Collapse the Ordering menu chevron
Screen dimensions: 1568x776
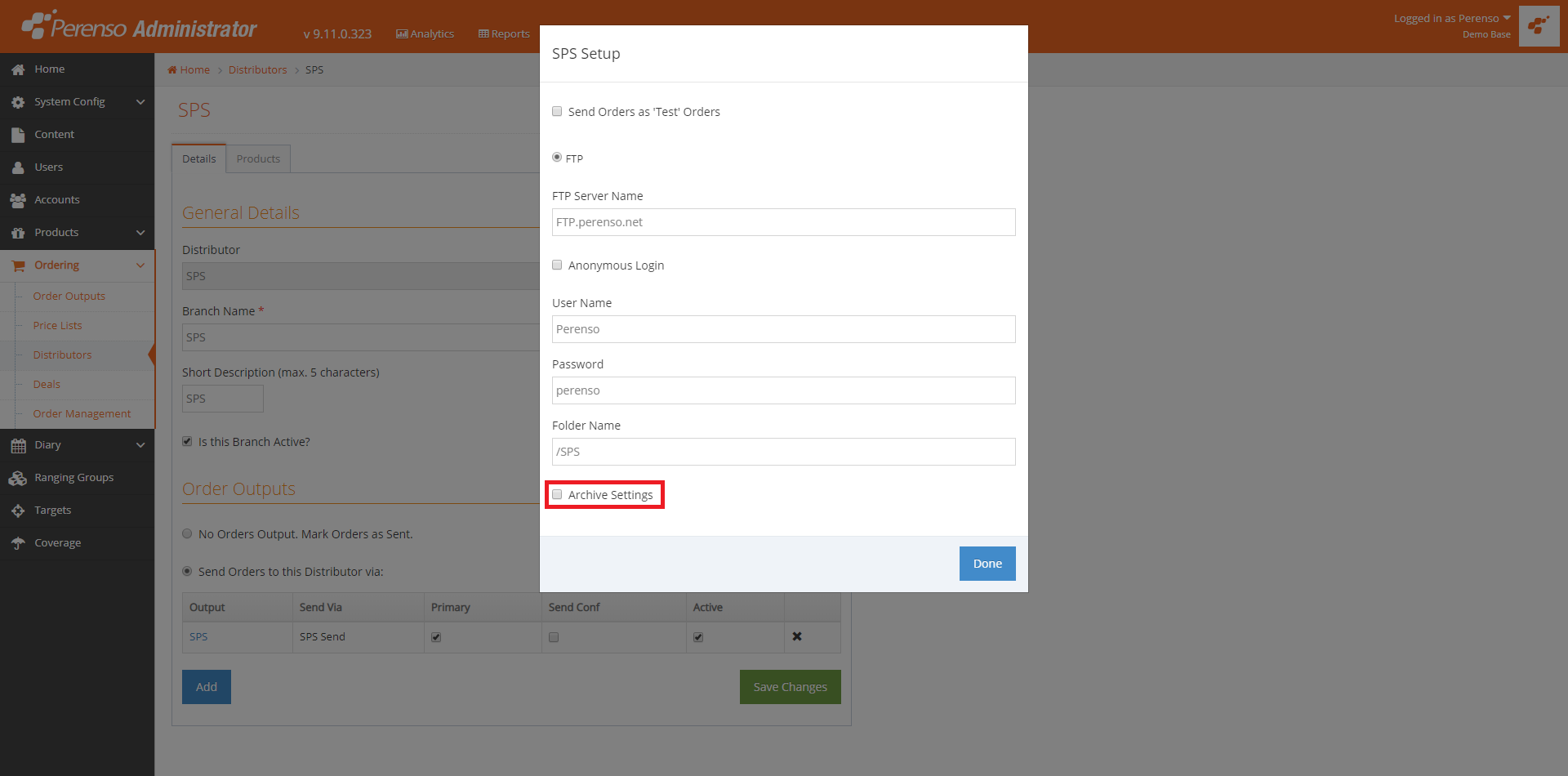(x=140, y=265)
